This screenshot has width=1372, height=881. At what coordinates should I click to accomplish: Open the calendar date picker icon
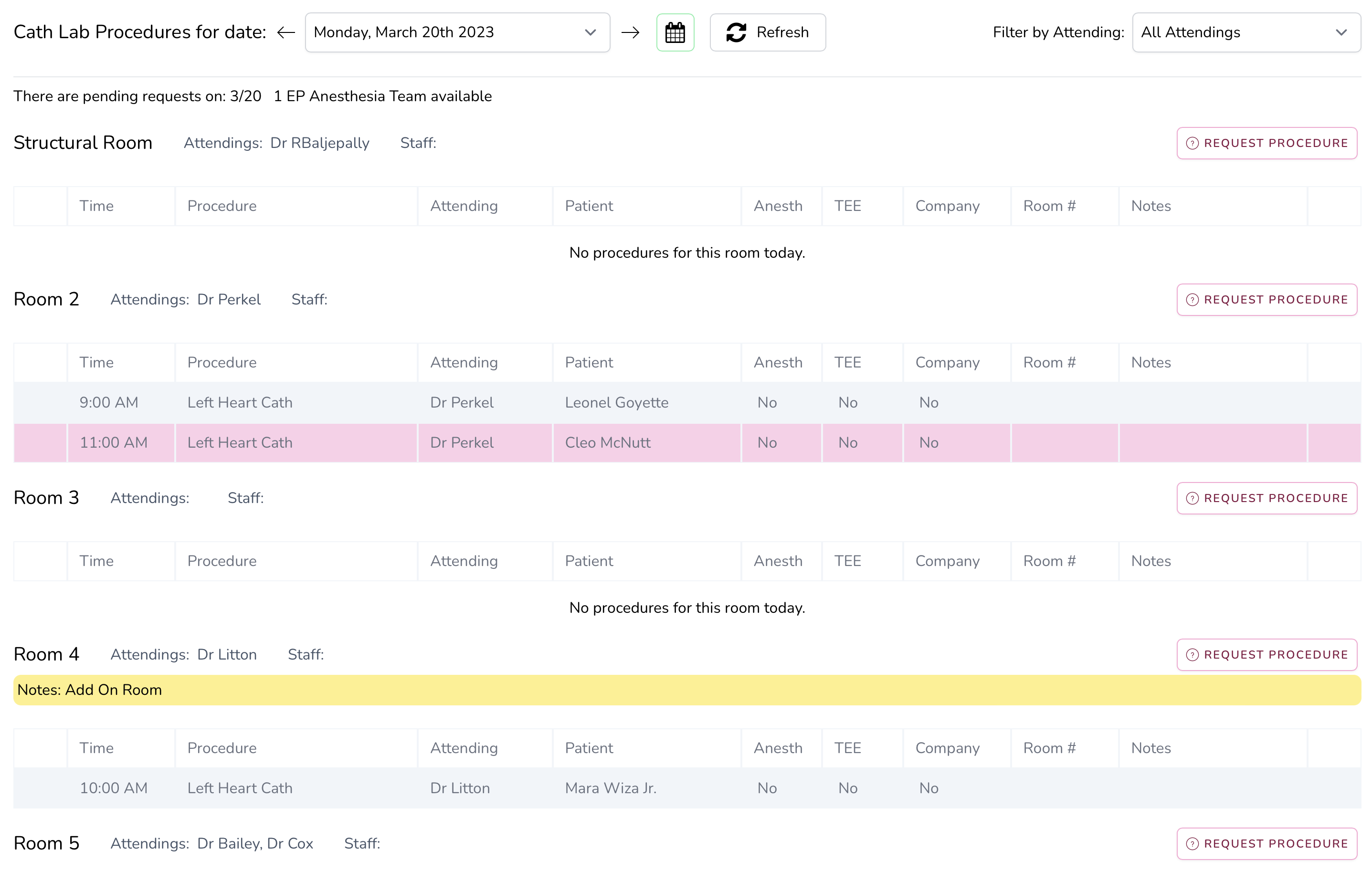[675, 32]
